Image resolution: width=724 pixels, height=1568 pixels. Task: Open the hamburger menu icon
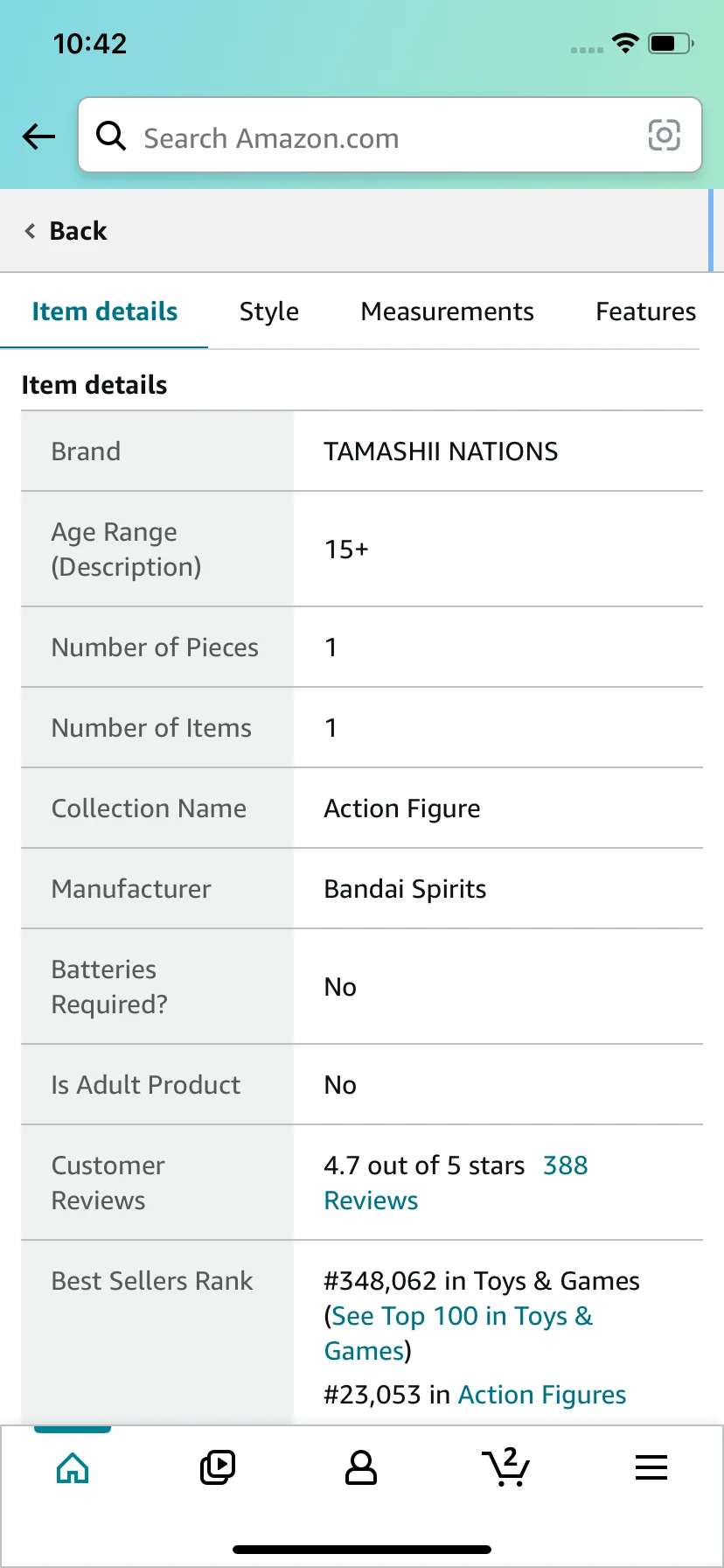point(651,1467)
